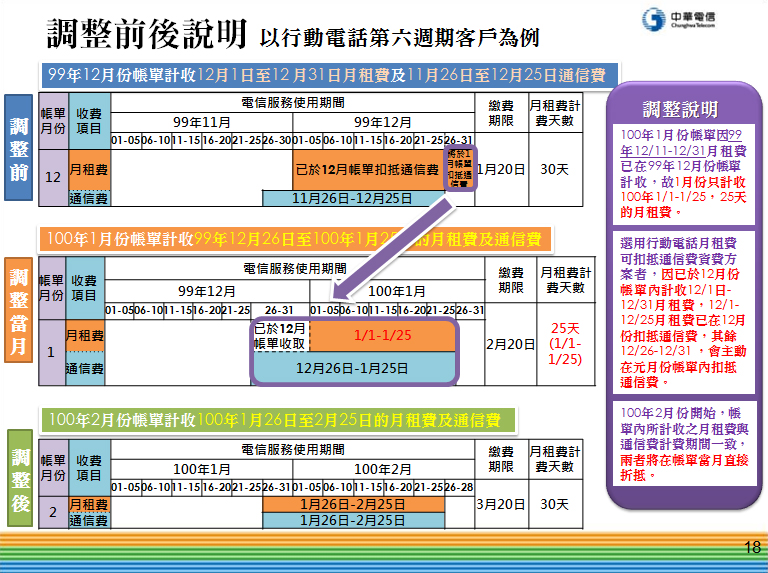Click the Chunghwa Telecom logo

coord(678,19)
